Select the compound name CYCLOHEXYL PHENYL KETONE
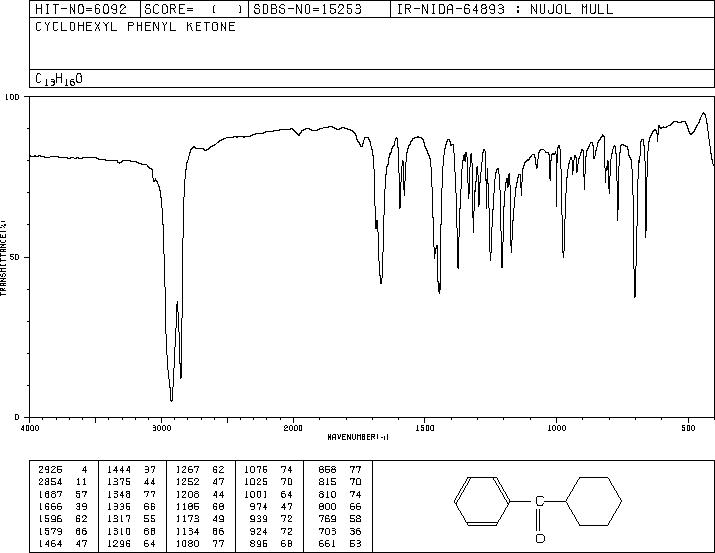The height and width of the screenshot is (553, 715). (135, 26)
